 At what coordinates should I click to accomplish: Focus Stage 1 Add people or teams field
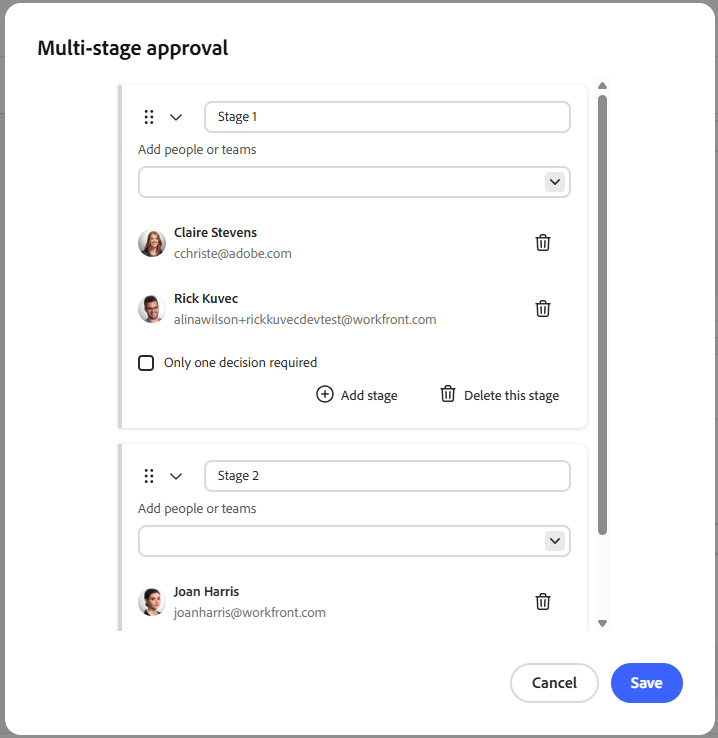click(354, 182)
